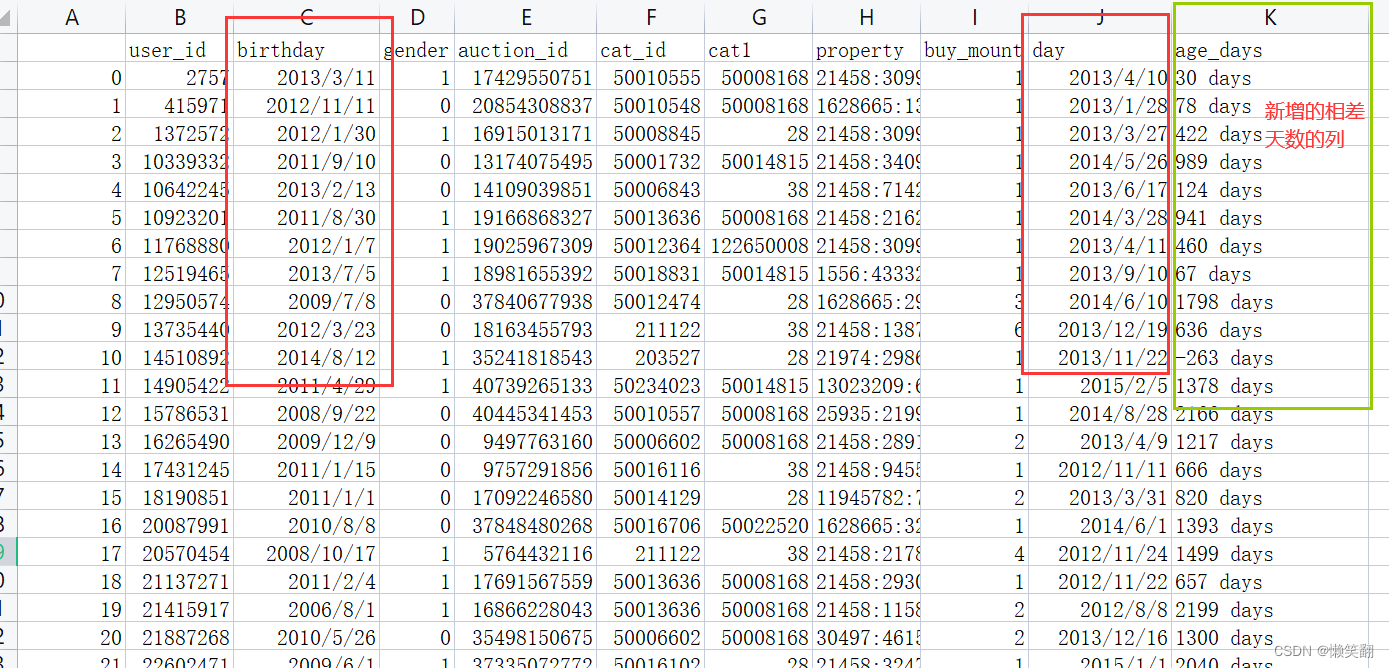Select age_days cell -263 days
The image size is (1389, 668).
pos(1270,358)
